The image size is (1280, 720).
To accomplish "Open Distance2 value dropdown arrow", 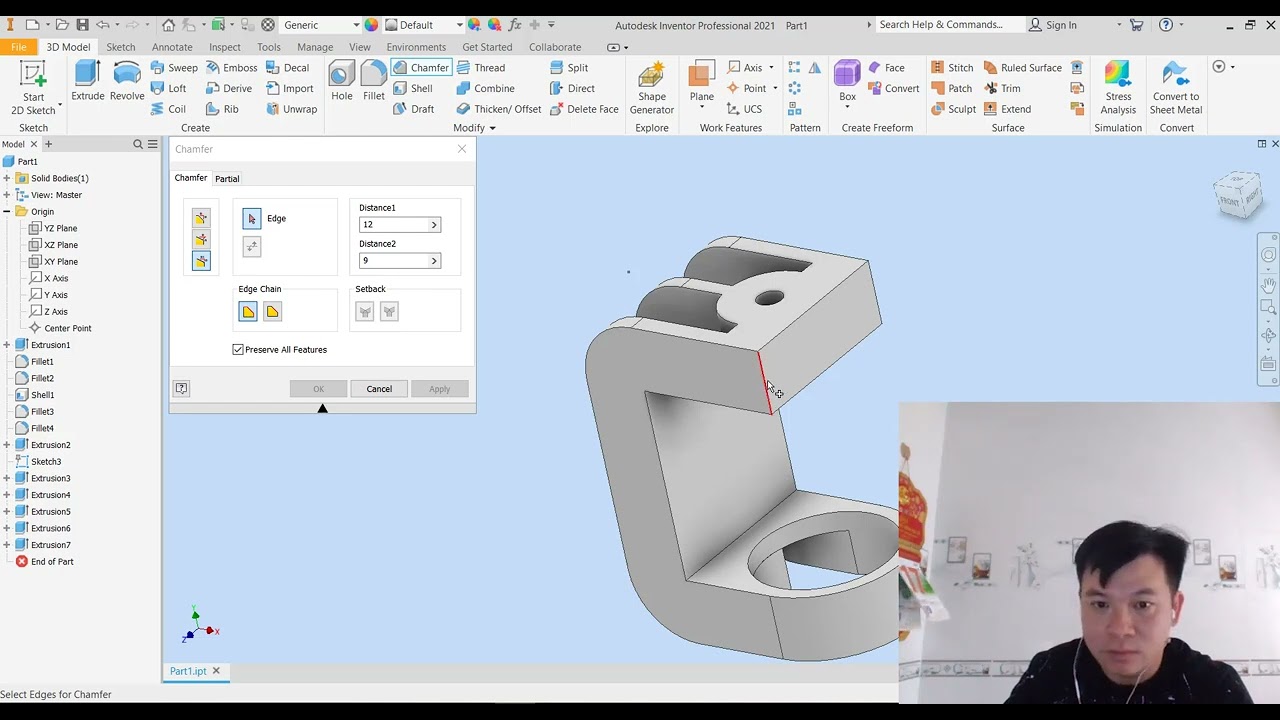I will pyautogui.click(x=434, y=261).
